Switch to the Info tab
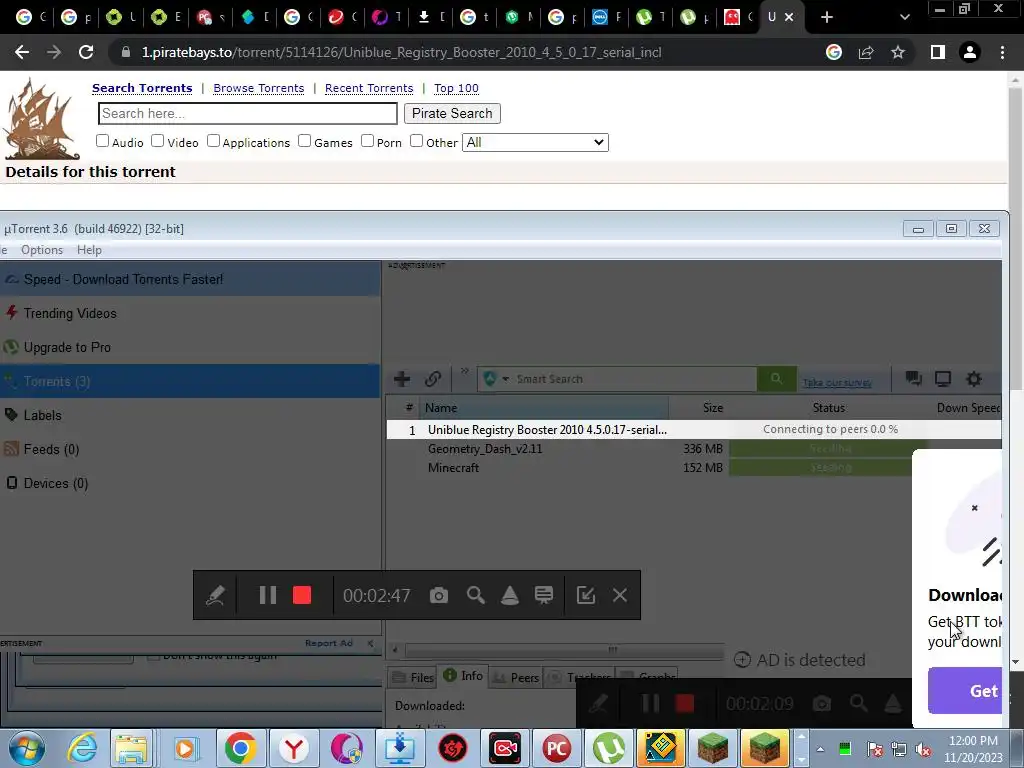 (x=463, y=676)
